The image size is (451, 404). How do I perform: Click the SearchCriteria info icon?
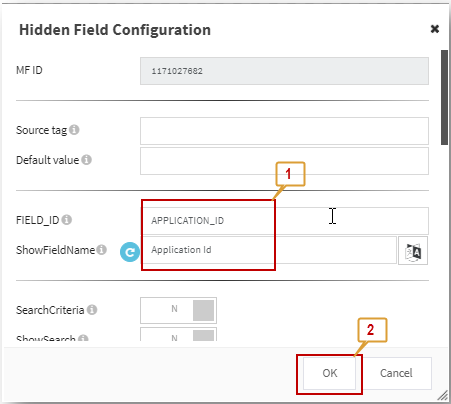92,310
